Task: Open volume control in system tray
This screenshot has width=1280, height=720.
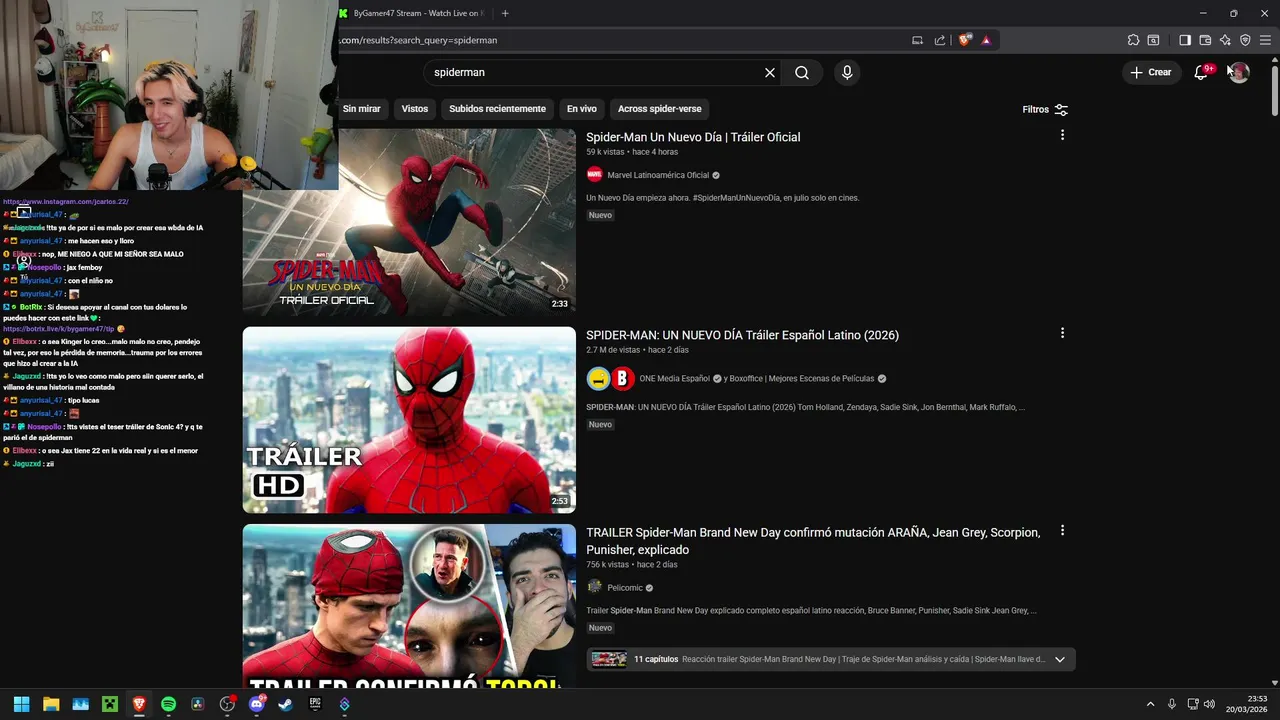Action: 1209,704
